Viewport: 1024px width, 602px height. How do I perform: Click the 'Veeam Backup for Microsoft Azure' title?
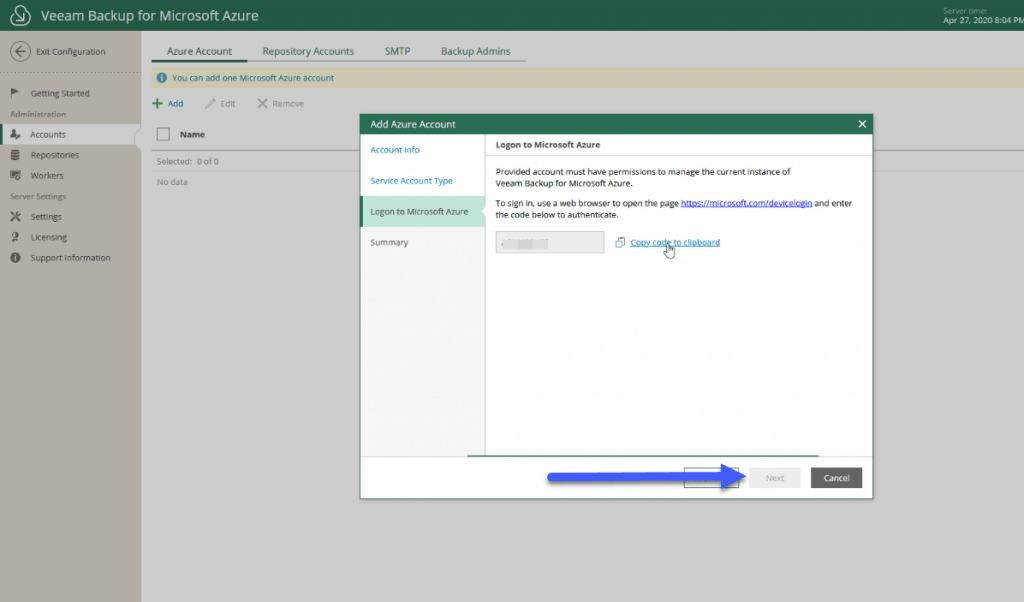click(x=150, y=16)
